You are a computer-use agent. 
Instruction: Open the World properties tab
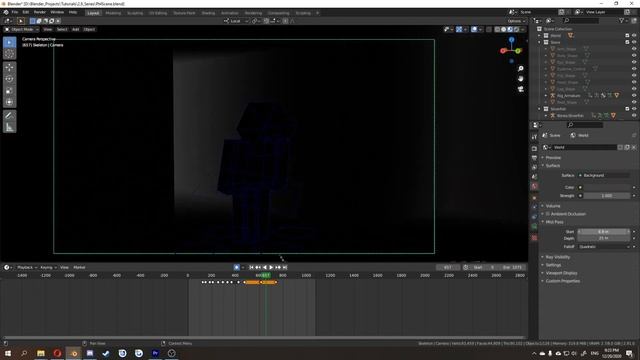click(534, 187)
